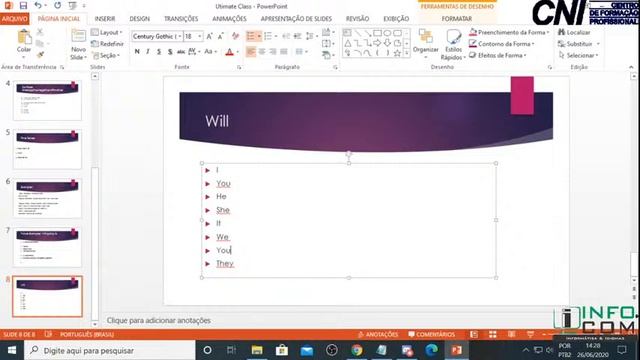Cut the selection with the scissors icon
Screen dimensions: 640x360
[x=40, y=32]
